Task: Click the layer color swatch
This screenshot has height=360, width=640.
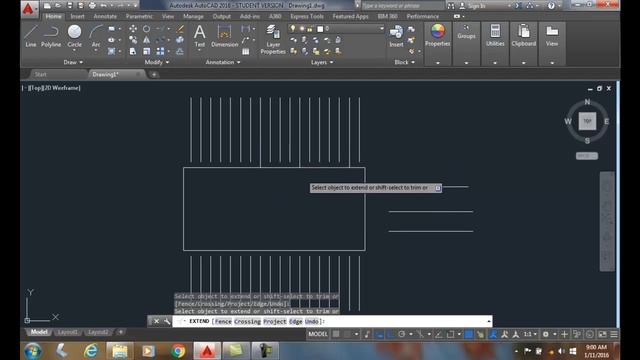Action: 320,29
